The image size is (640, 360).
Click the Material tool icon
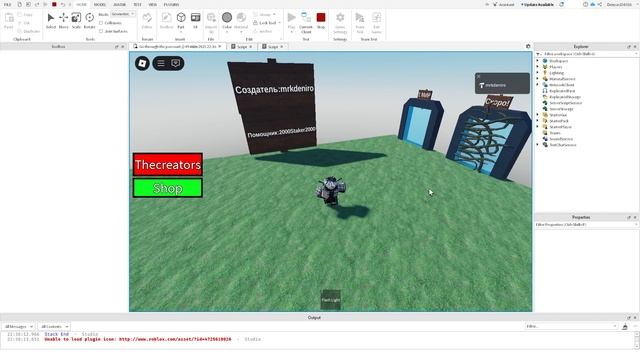tap(241, 18)
